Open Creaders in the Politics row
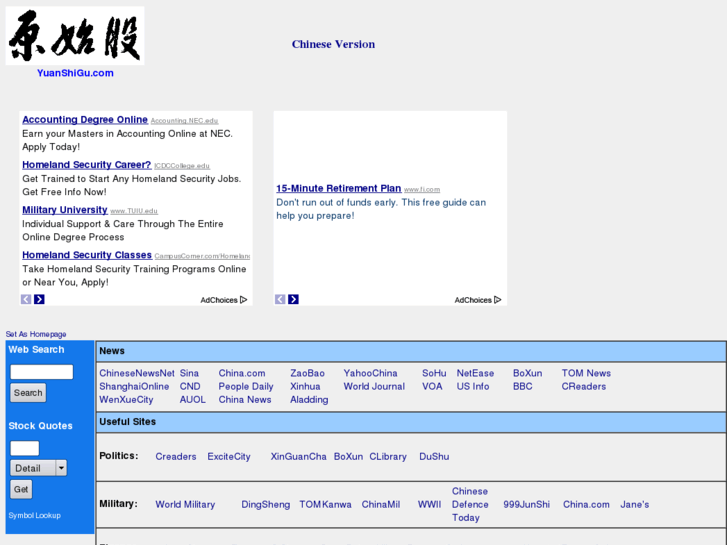This screenshot has width=727, height=545. 176,456
